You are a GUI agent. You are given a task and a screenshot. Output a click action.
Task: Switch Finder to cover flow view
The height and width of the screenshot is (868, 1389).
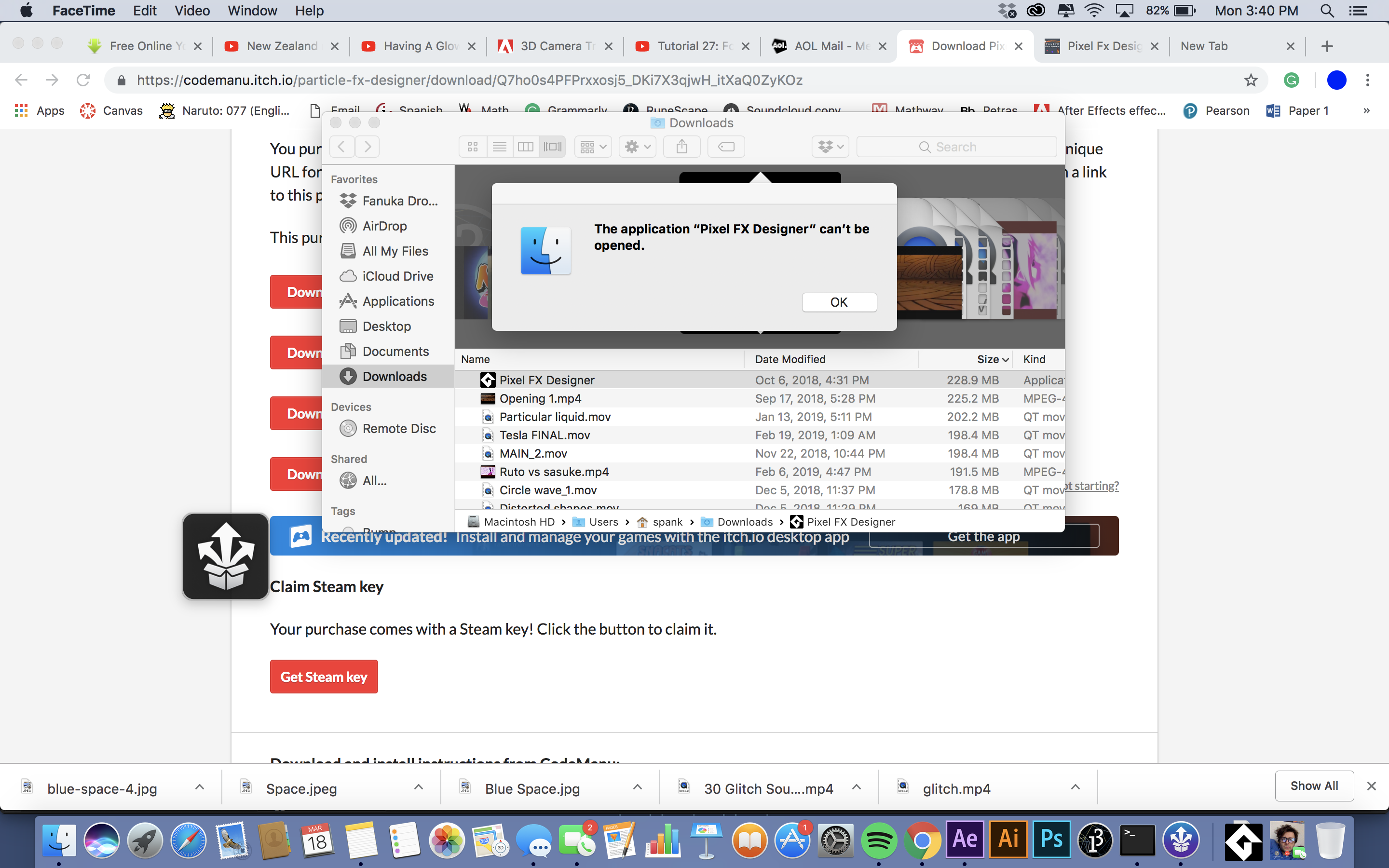click(x=552, y=147)
